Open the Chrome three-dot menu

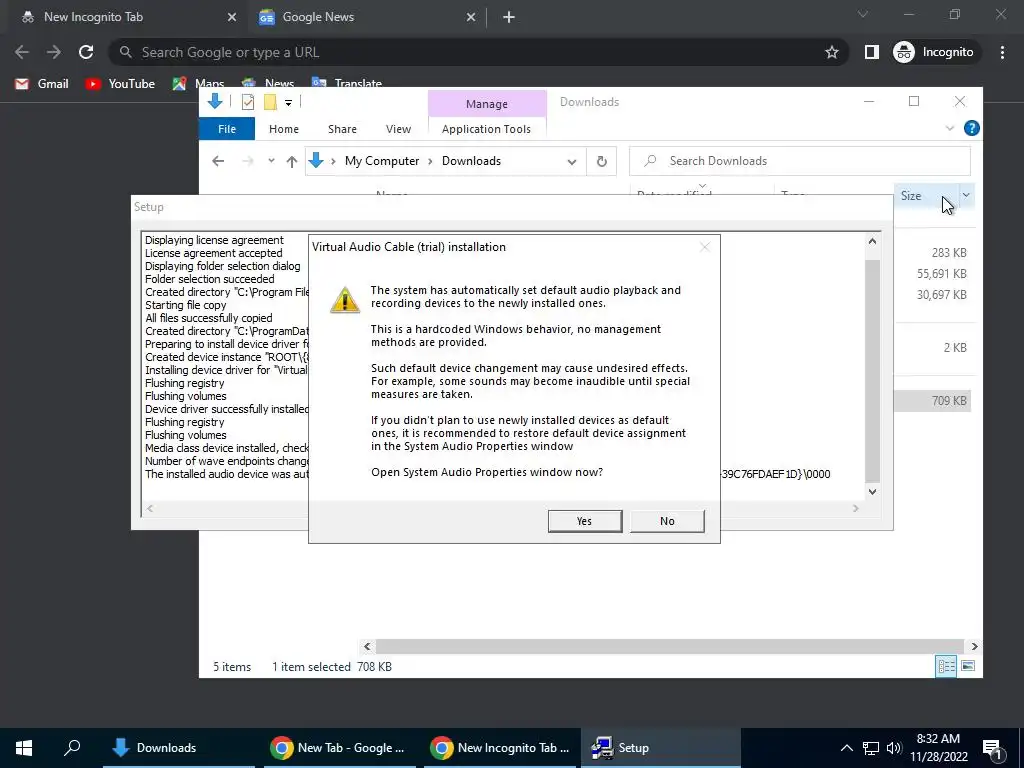[1002, 52]
